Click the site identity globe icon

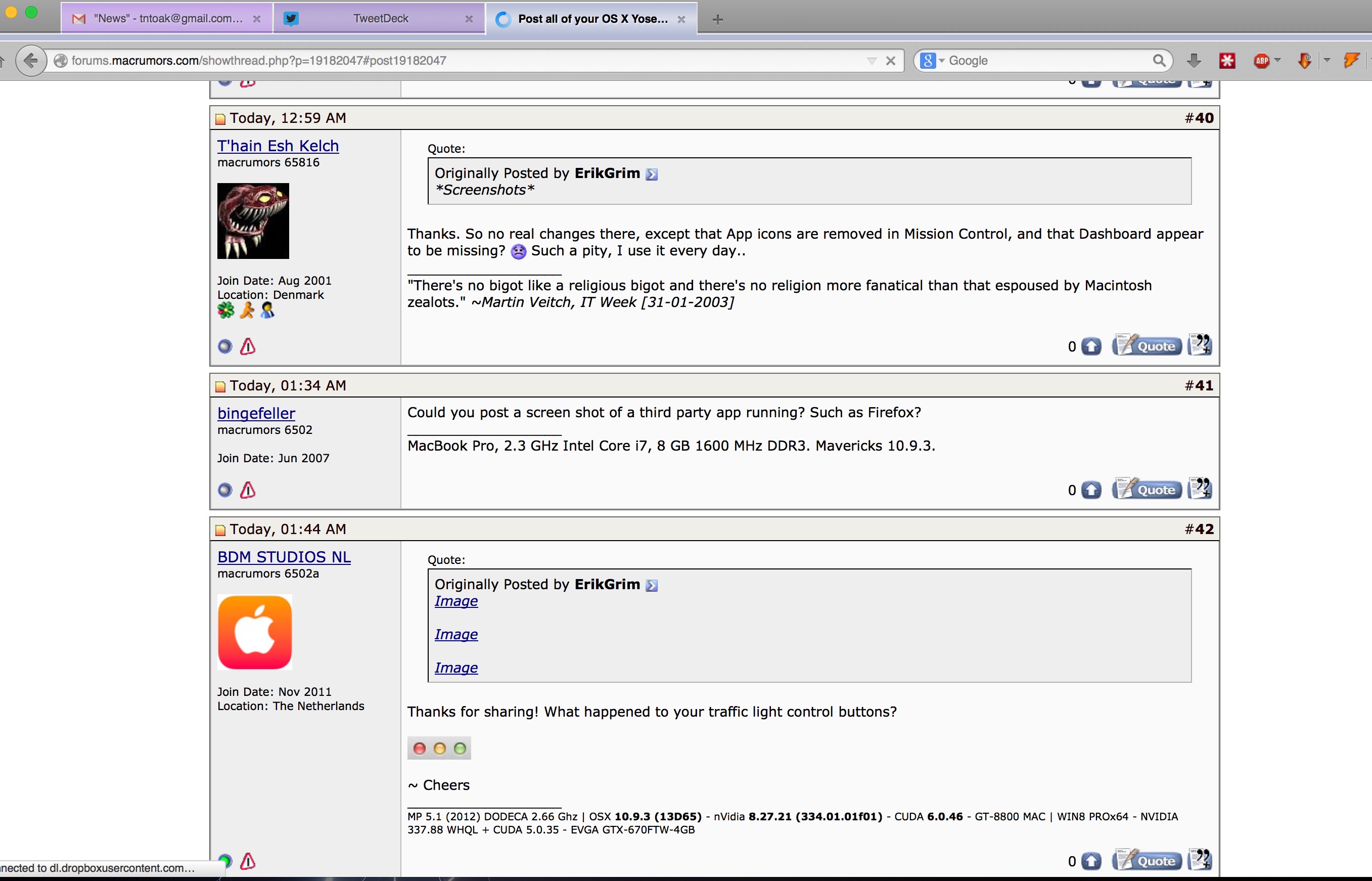pyautogui.click(x=61, y=61)
